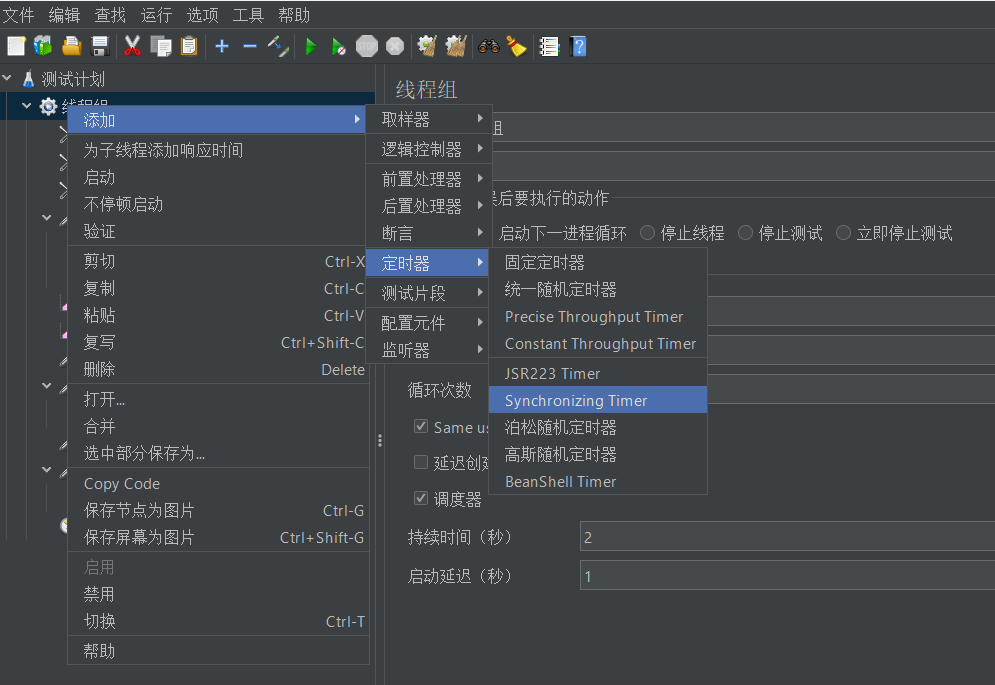Open the 编辑 menu
This screenshot has width=995, height=685.
[64, 15]
